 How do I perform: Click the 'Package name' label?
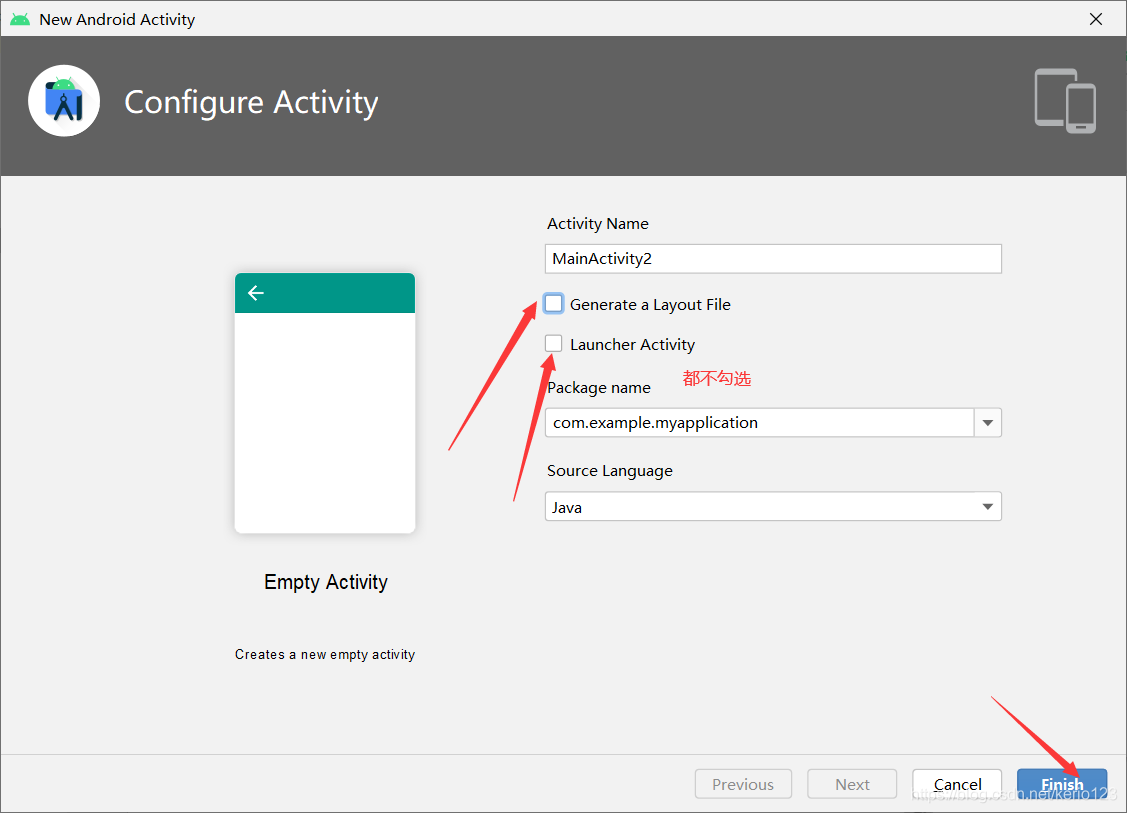599,387
